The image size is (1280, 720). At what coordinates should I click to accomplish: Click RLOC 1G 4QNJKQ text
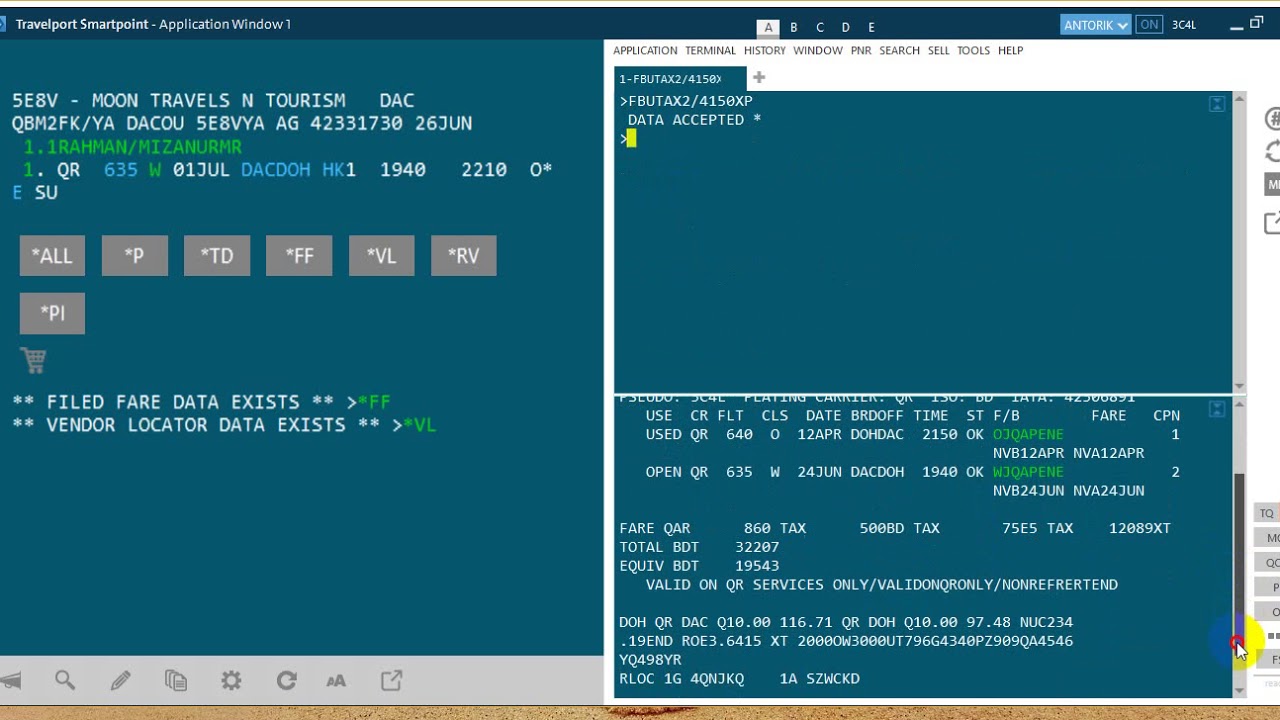point(682,679)
